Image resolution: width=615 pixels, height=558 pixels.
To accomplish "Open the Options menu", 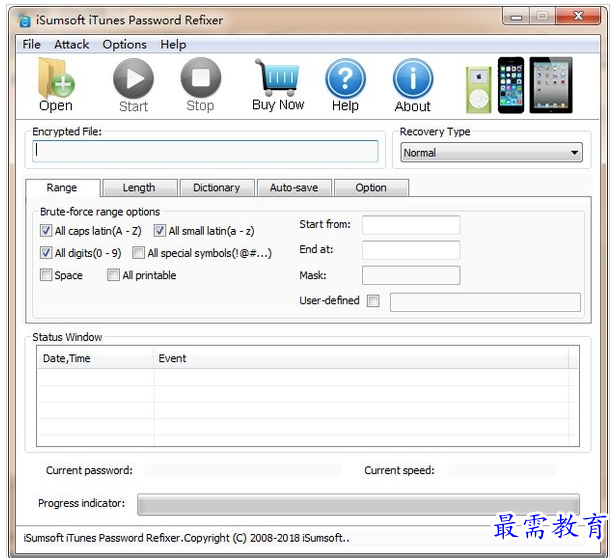I will pos(124,44).
